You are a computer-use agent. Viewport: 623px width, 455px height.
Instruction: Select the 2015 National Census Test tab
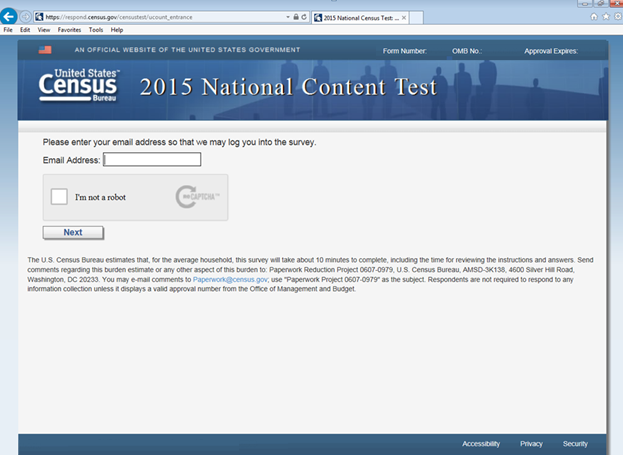(x=360, y=18)
